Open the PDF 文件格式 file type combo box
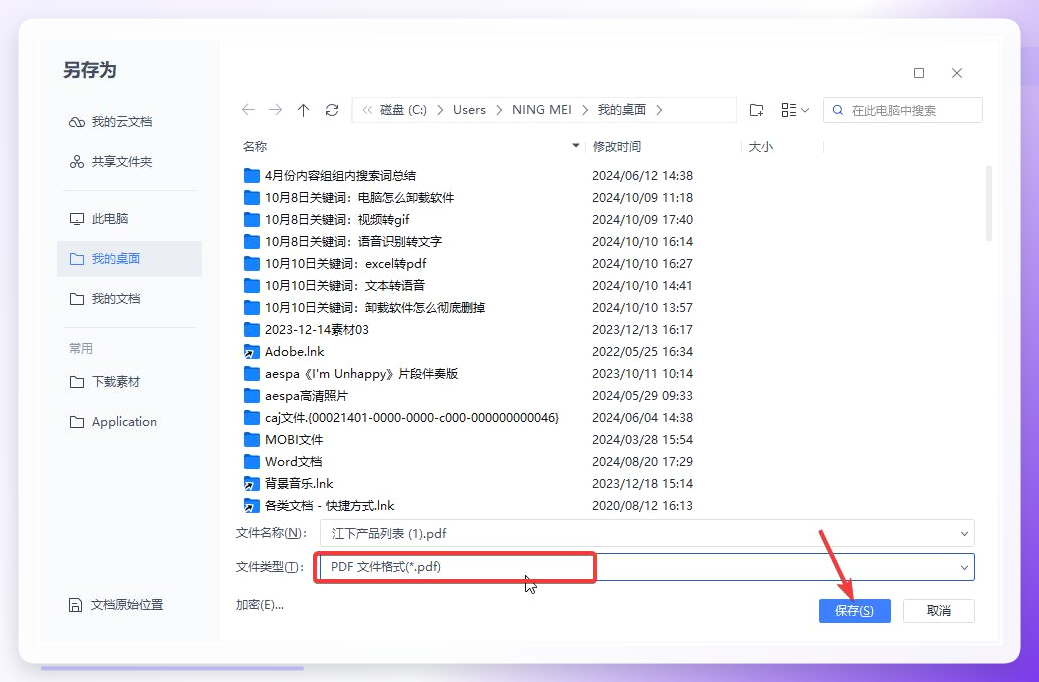This screenshot has width=1039, height=682. tap(647, 567)
